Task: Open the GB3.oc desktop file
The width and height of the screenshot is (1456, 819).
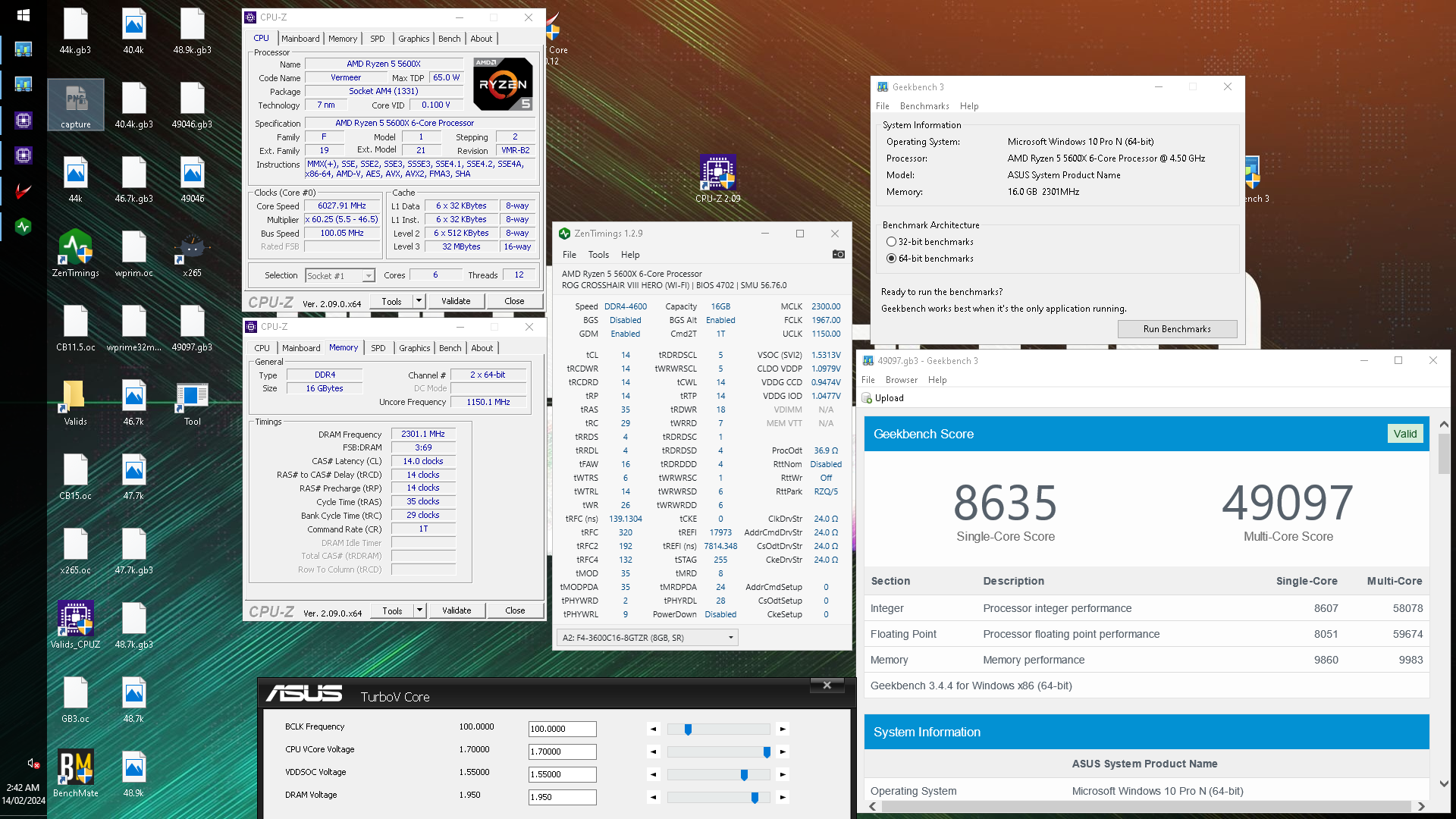Action: (75, 700)
